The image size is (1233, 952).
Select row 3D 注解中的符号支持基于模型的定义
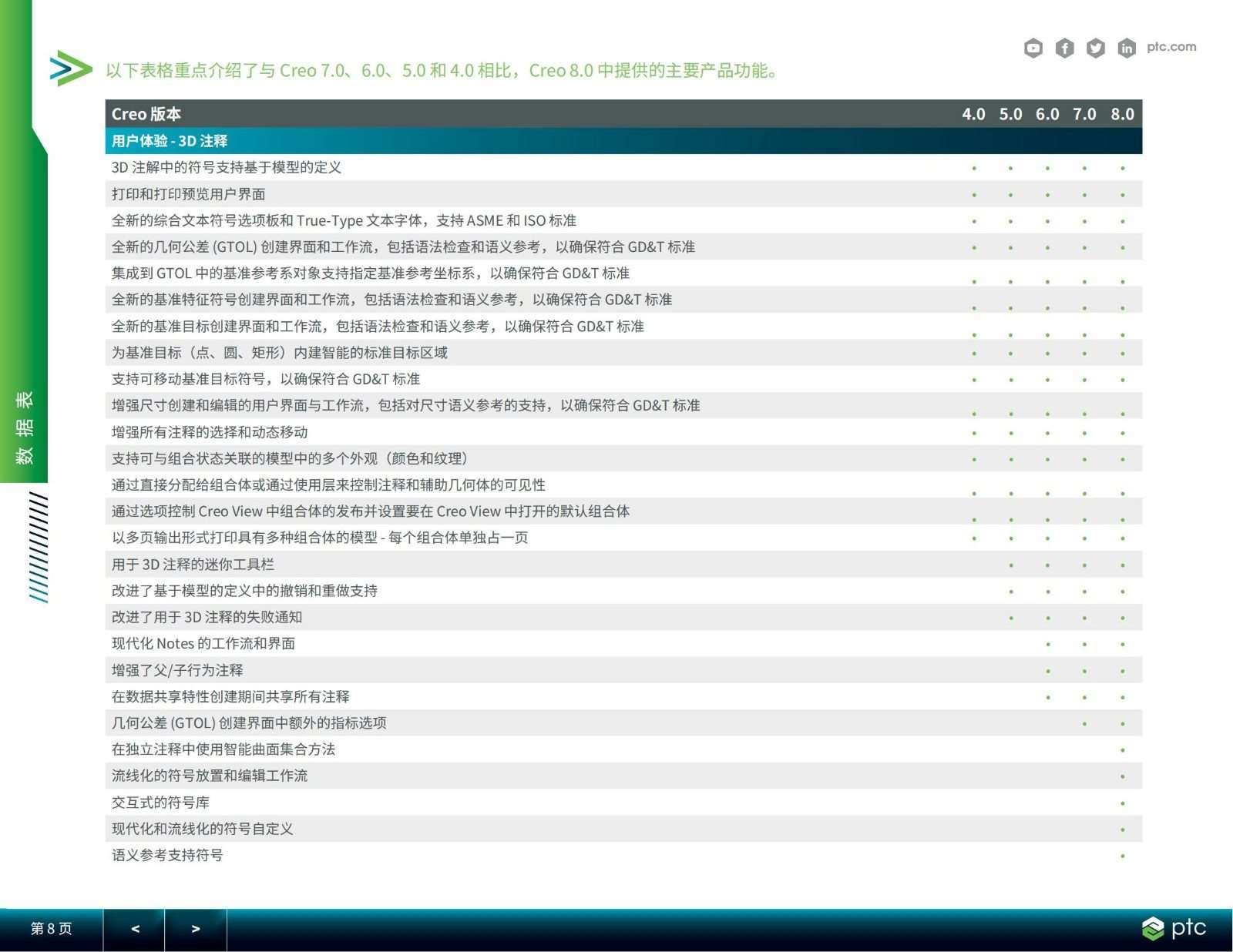point(623,167)
